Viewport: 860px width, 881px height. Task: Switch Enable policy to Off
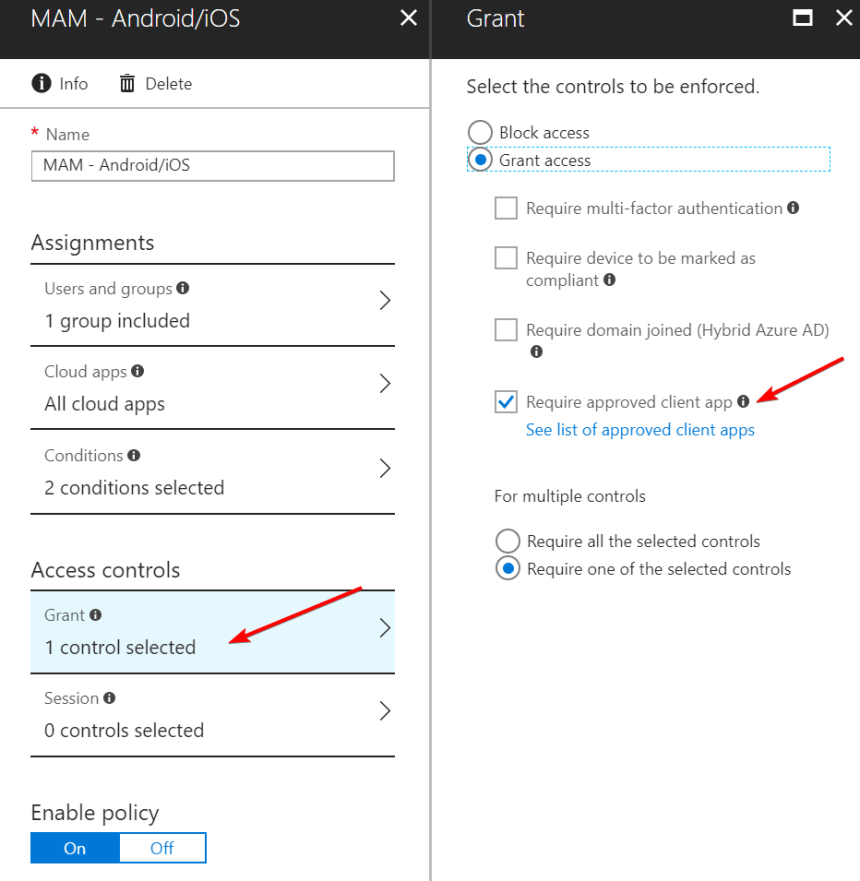click(162, 847)
